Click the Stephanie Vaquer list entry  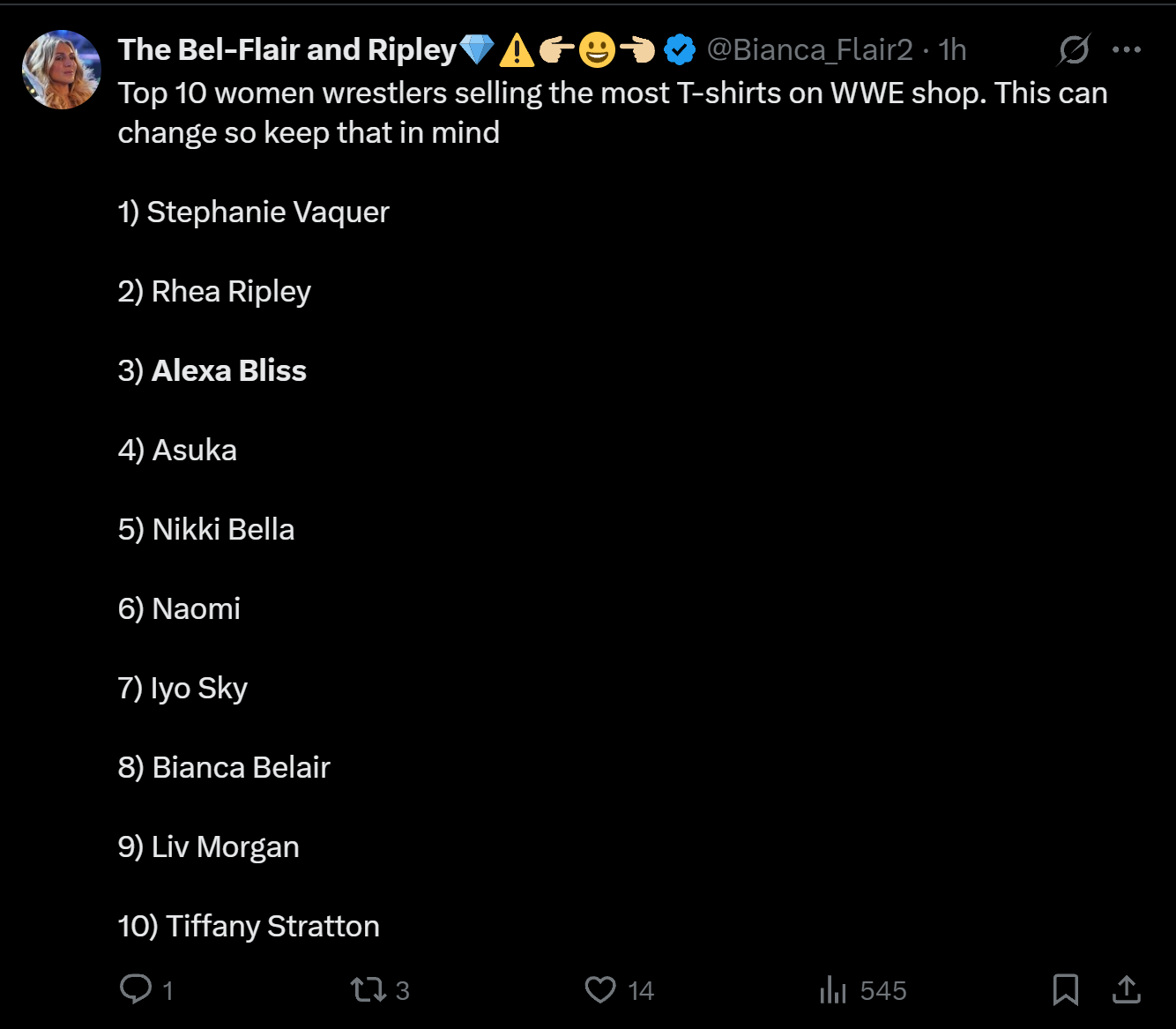[x=253, y=213]
